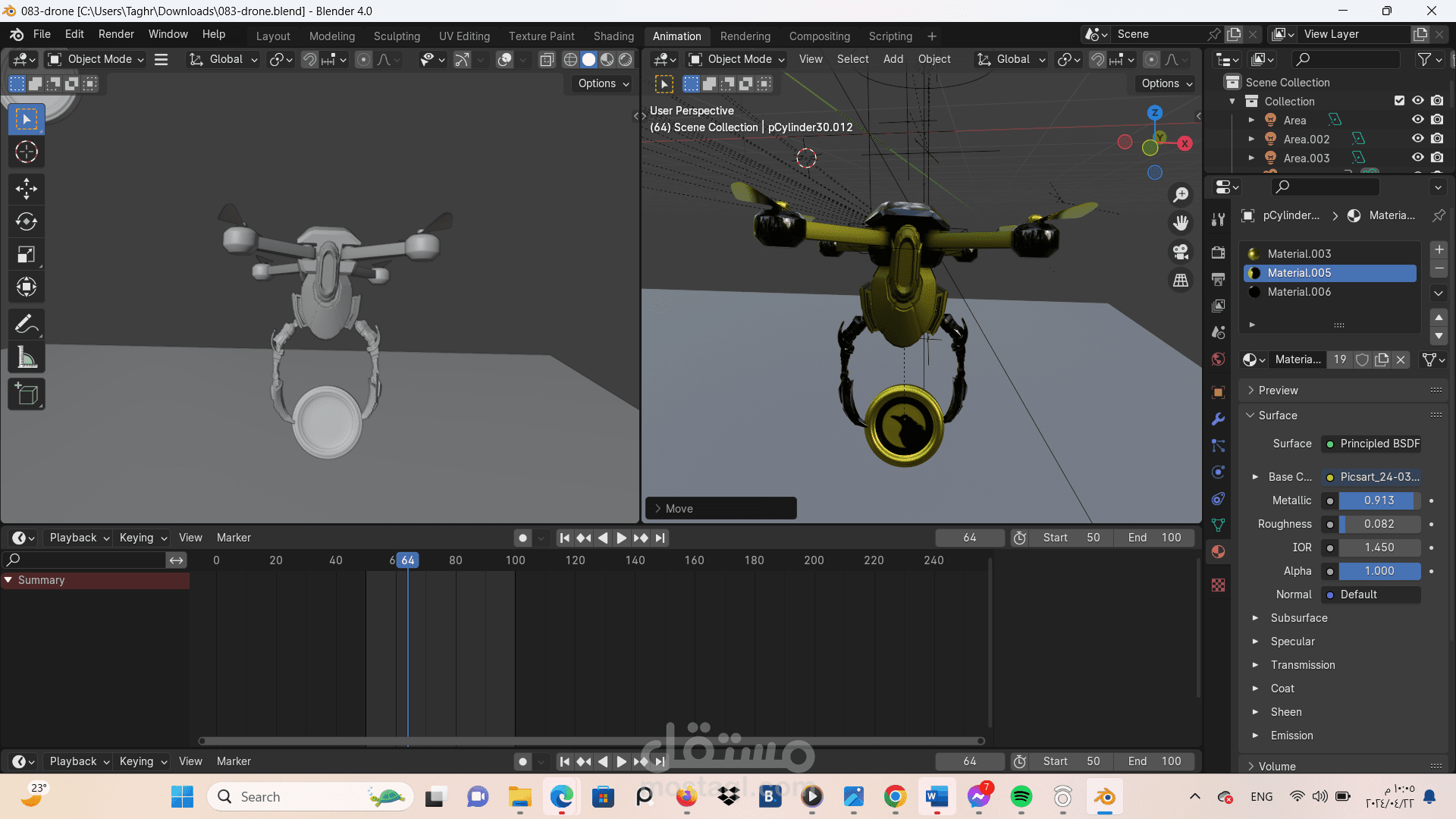
Task: Select the Measure ruler tool
Action: tap(27, 358)
